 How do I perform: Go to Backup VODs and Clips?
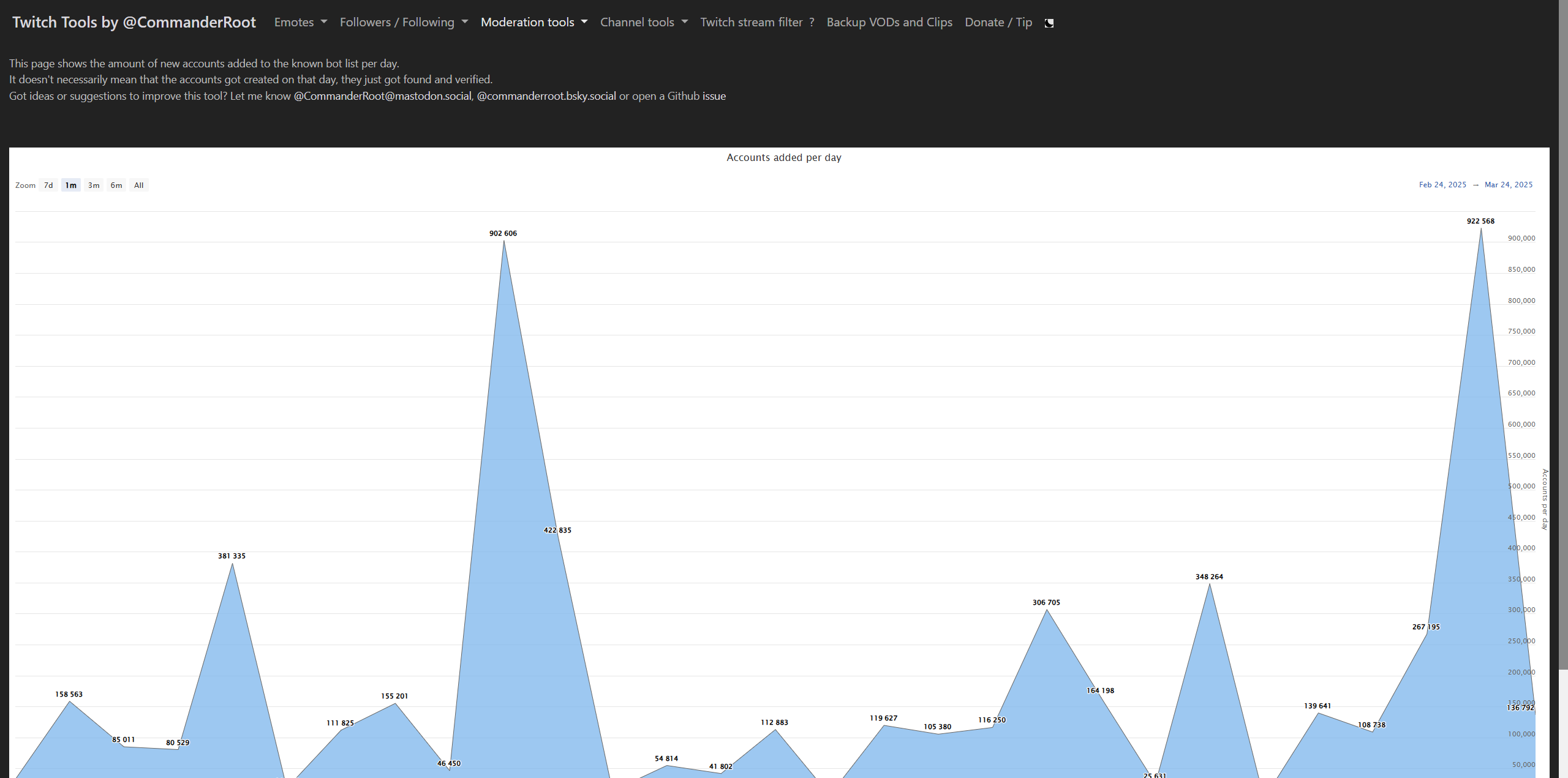coord(889,23)
